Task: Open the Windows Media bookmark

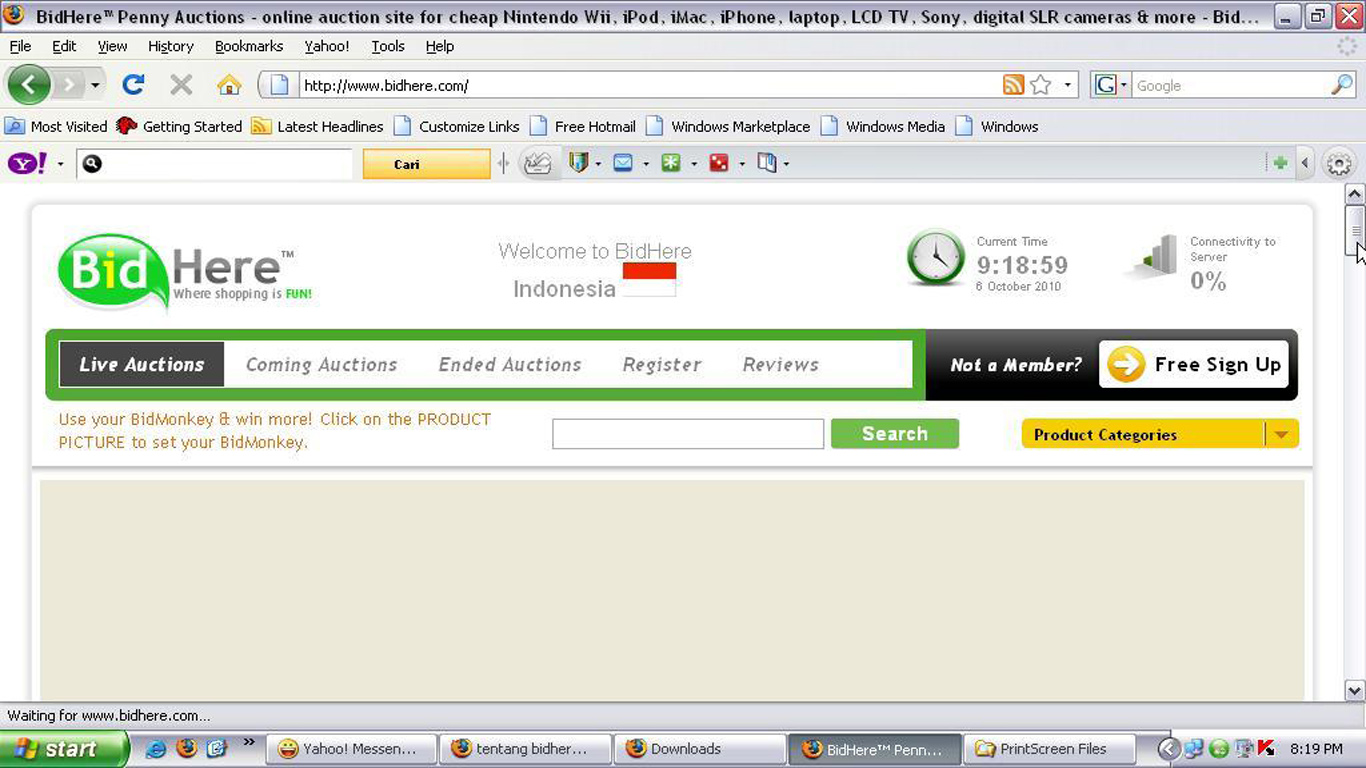Action: coord(883,126)
